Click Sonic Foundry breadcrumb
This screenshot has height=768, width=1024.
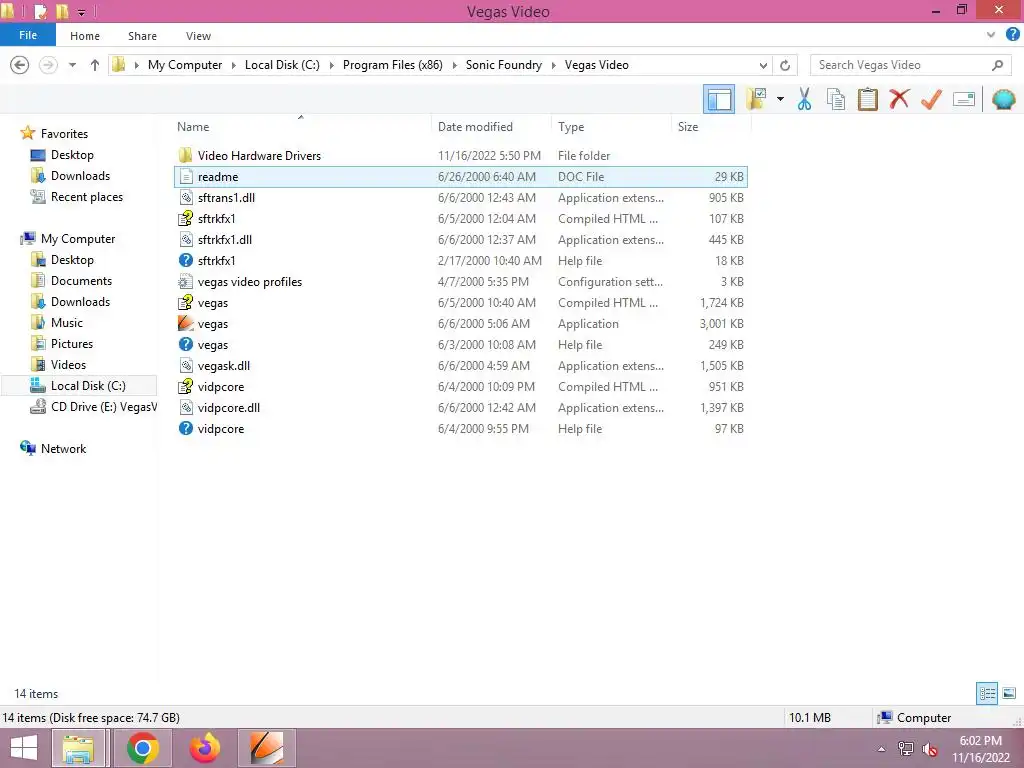pos(504,65)
